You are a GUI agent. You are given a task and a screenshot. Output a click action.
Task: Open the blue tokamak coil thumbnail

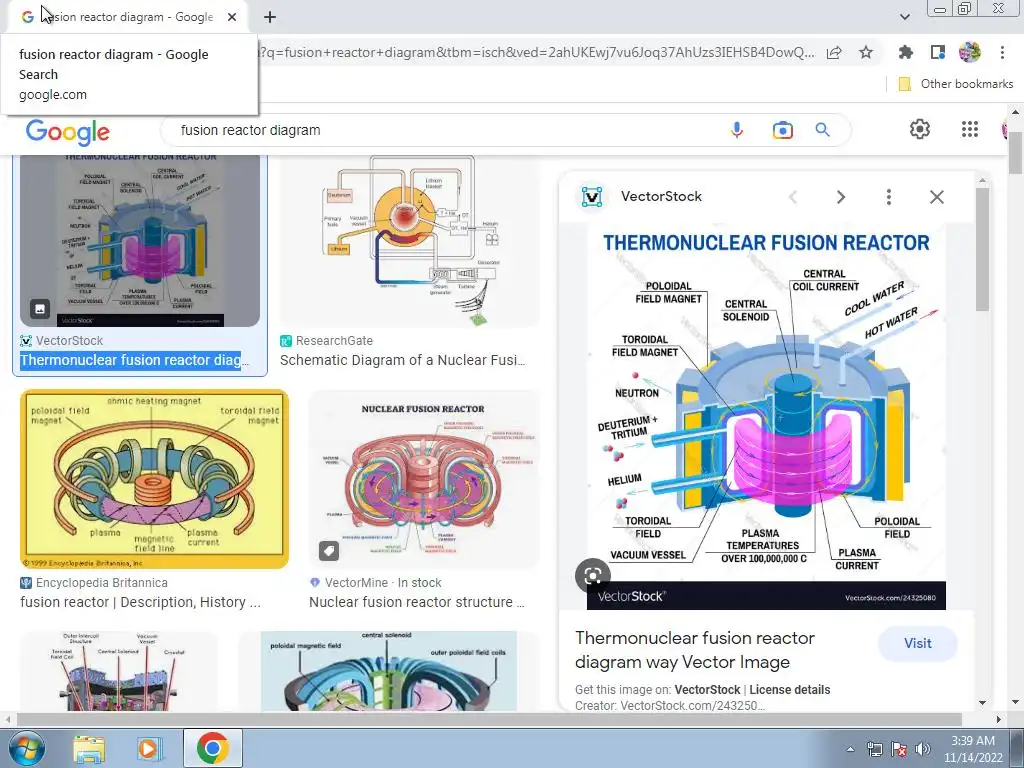click(x=389, y=671)
